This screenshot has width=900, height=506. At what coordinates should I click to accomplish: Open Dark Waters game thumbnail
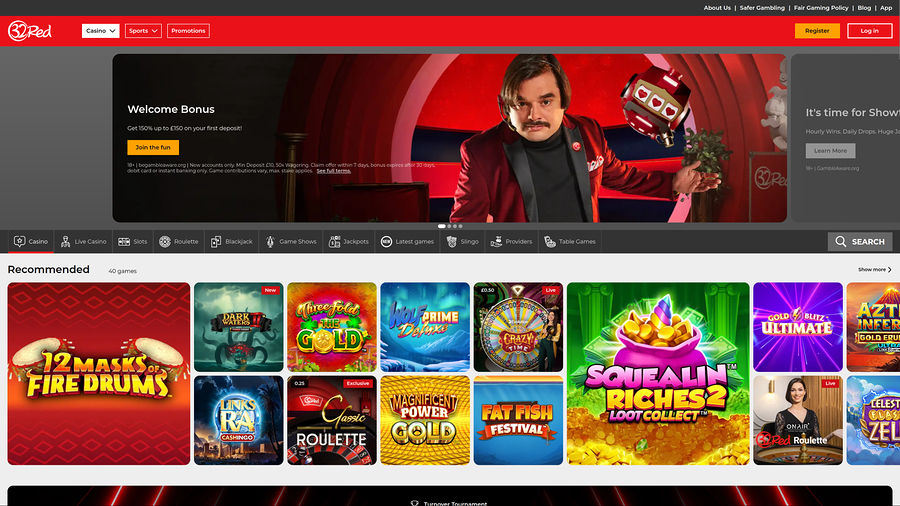[239, 327]
